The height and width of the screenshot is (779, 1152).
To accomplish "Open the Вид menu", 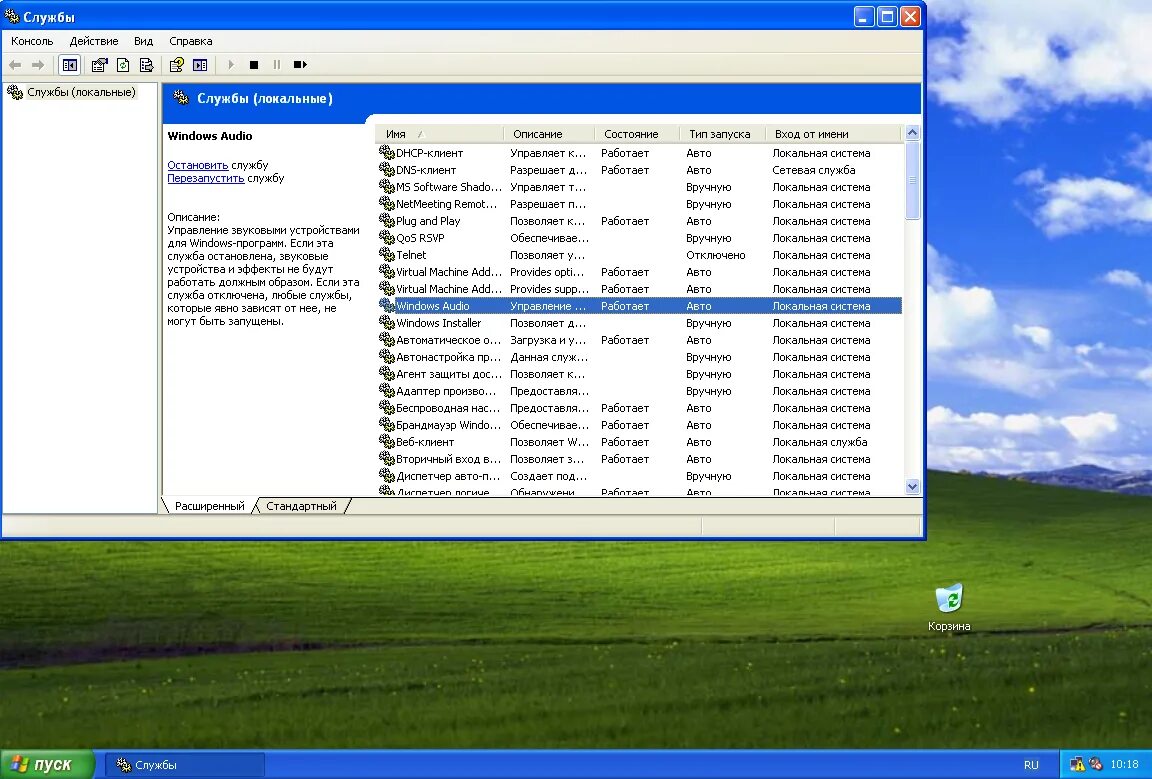I will point(143,41).
